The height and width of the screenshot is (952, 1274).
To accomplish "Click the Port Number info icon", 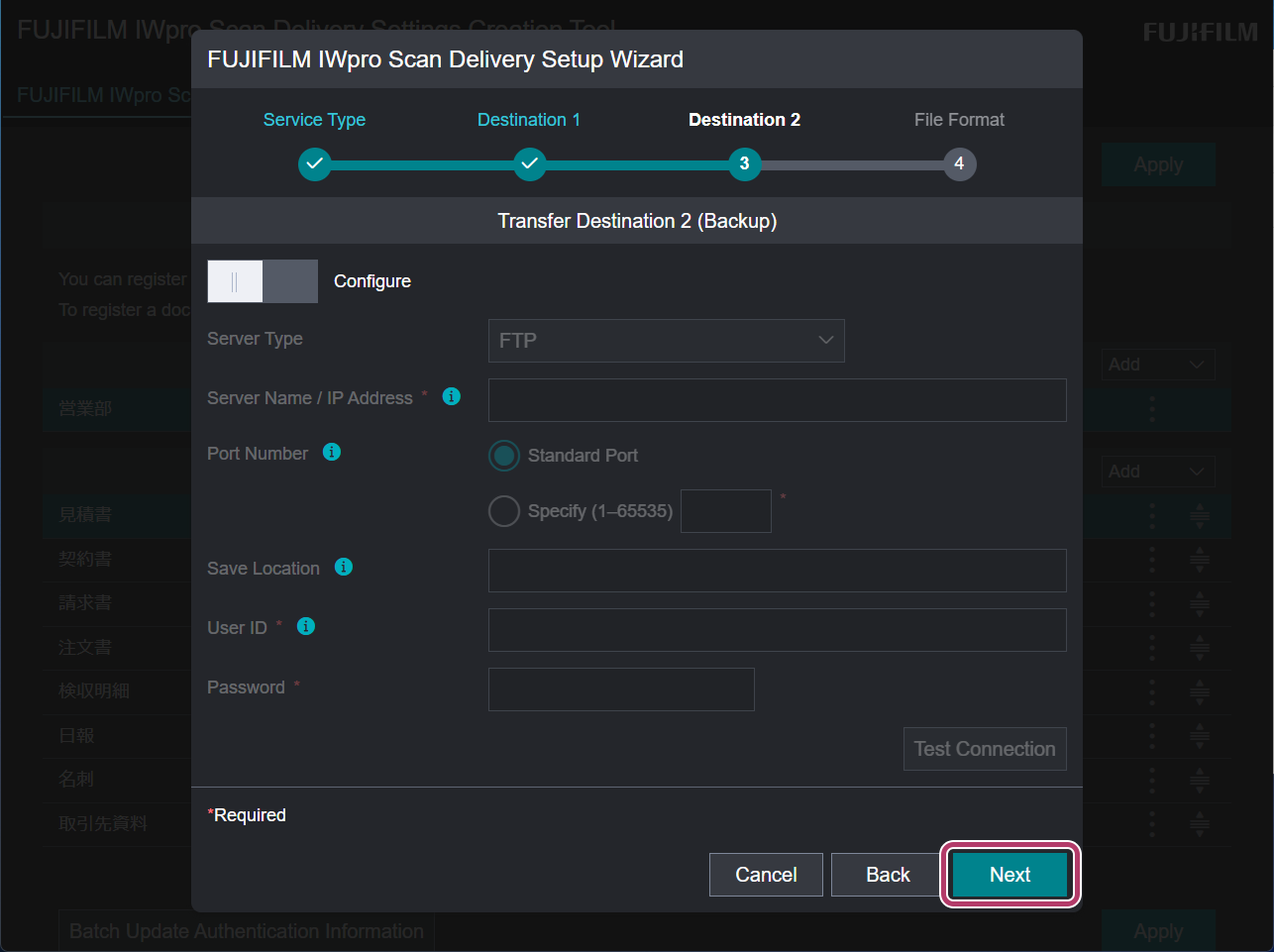I will (x=332, y=452).
